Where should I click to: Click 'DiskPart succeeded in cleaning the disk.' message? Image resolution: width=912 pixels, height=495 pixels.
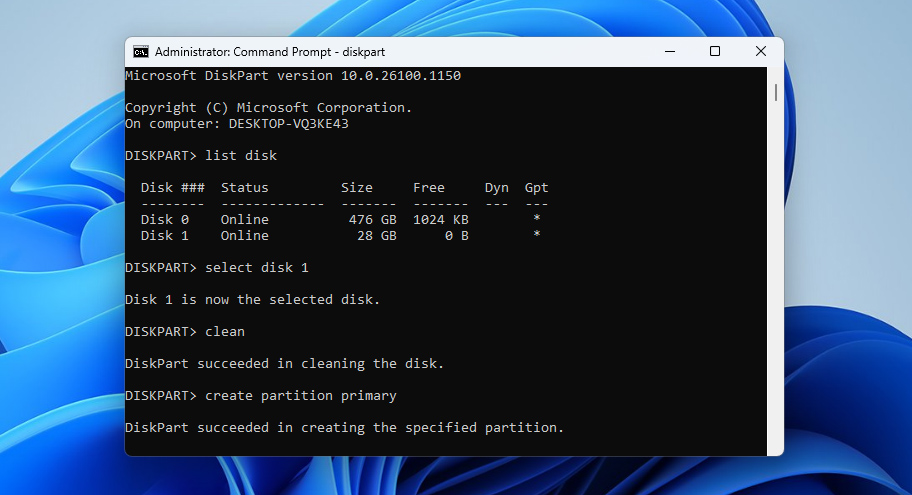tap(284, 364)
